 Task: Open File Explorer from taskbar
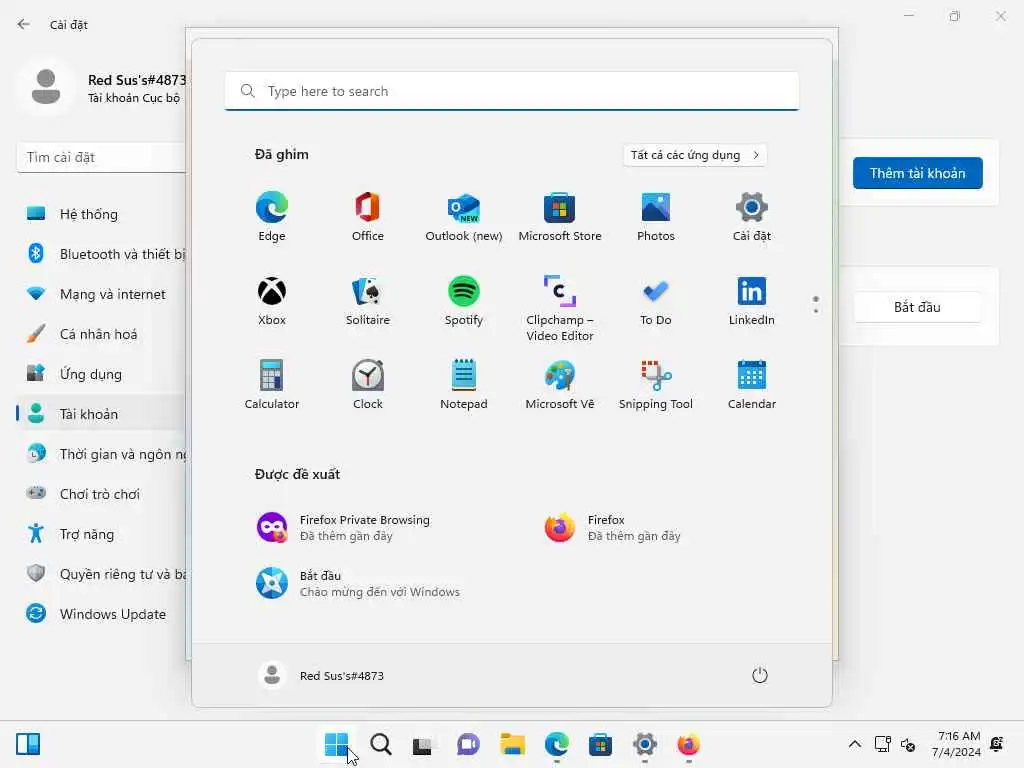(512, 744)
